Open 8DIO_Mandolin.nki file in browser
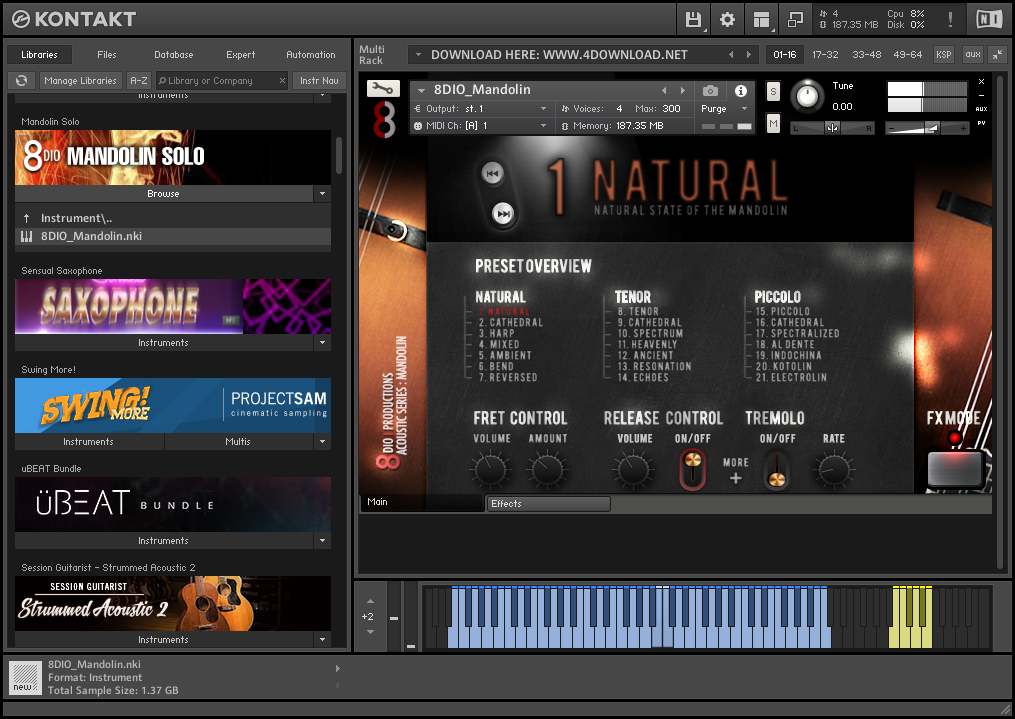This screenshot has width=1015, height=719. (173, 236)
